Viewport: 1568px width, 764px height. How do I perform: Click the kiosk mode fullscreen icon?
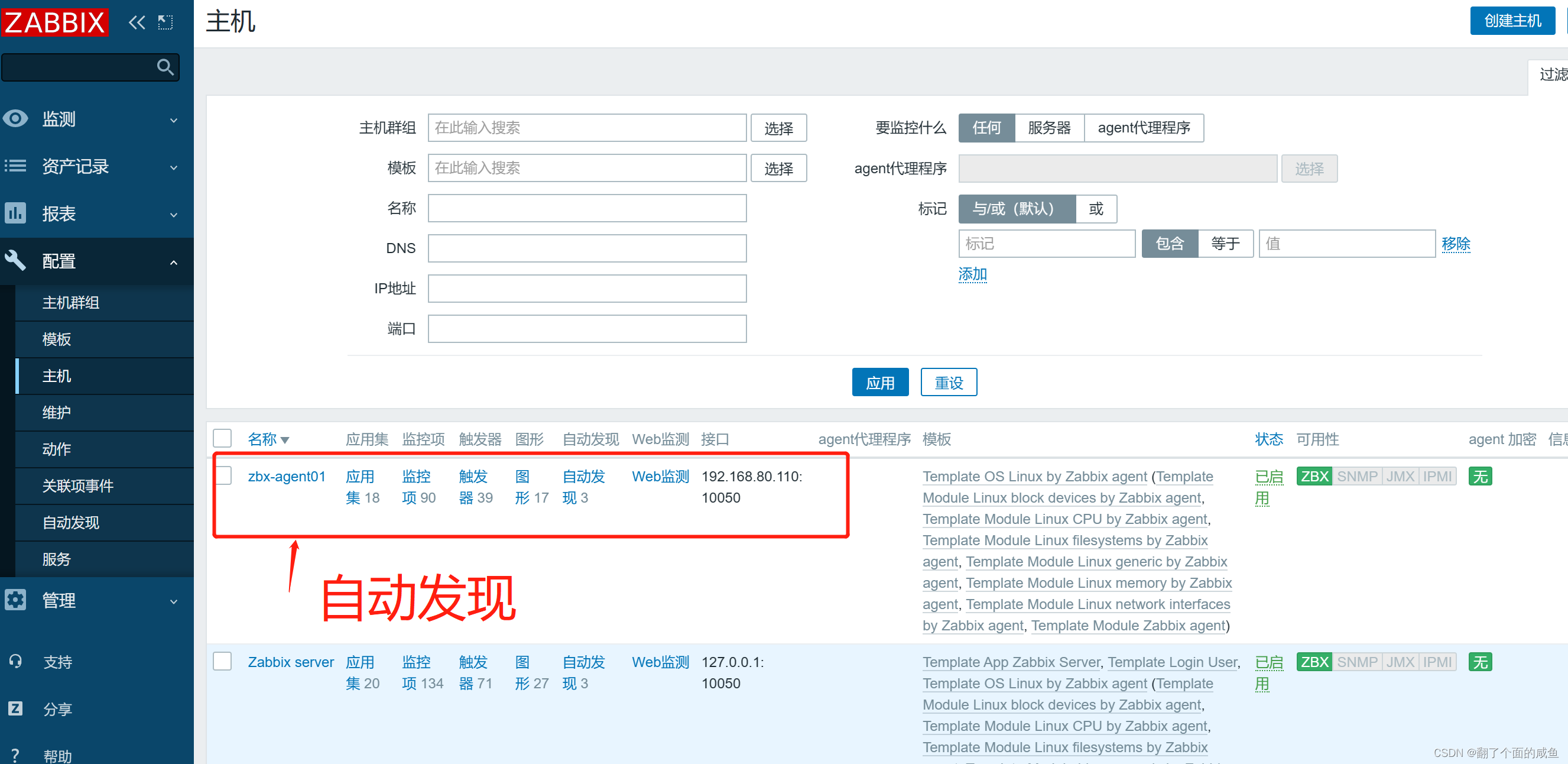tap(165, 22)
